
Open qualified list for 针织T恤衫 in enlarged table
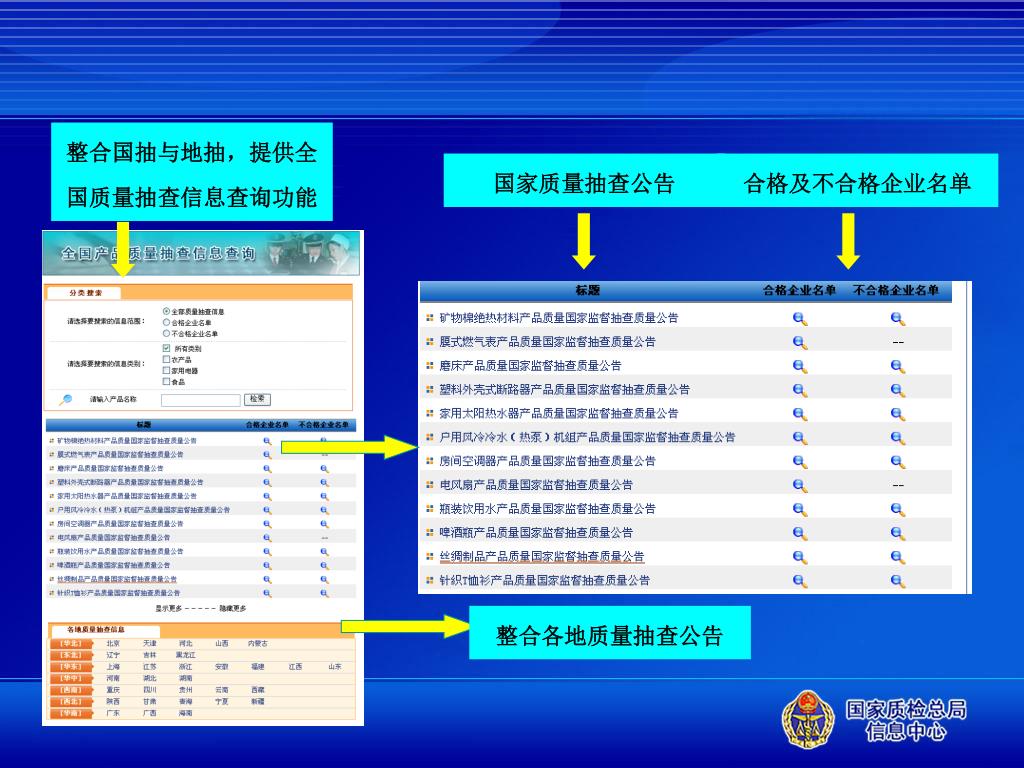800,581
